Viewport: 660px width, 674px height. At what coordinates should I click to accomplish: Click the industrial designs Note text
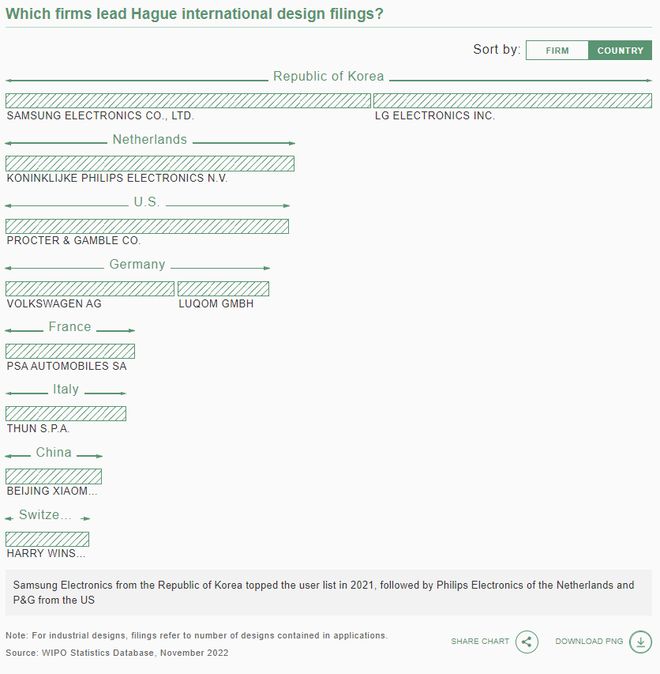pyautogui.click(x=196, y=635)
